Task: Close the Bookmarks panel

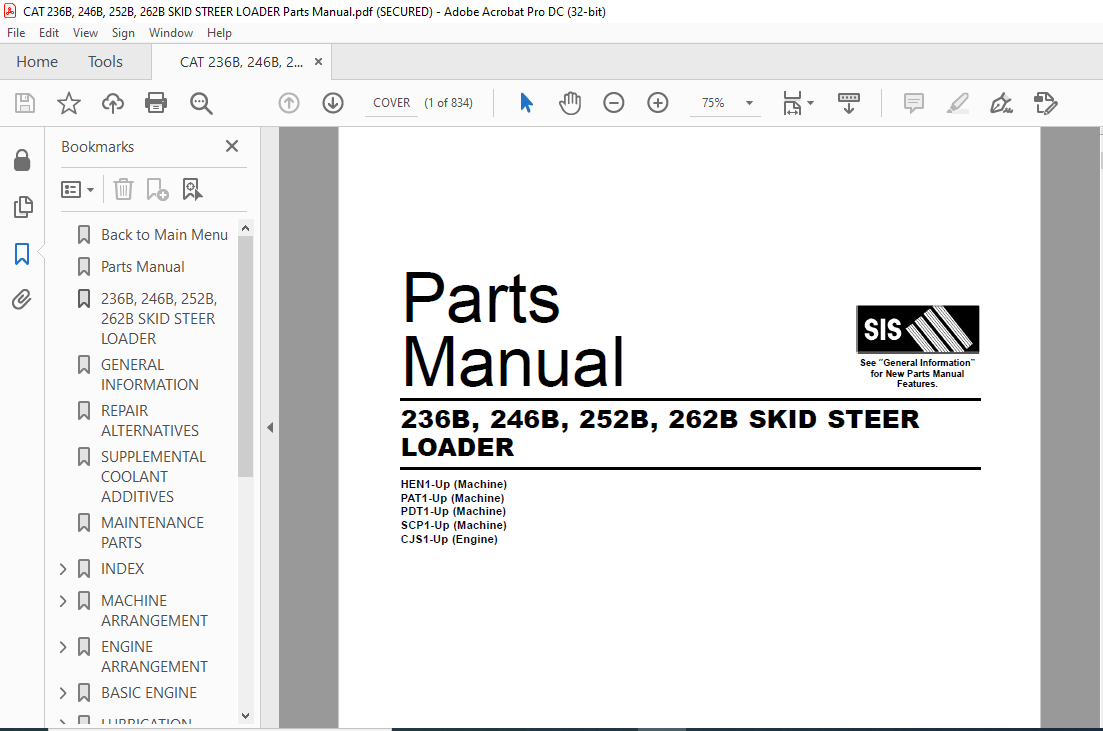Action: coord(231,146)
